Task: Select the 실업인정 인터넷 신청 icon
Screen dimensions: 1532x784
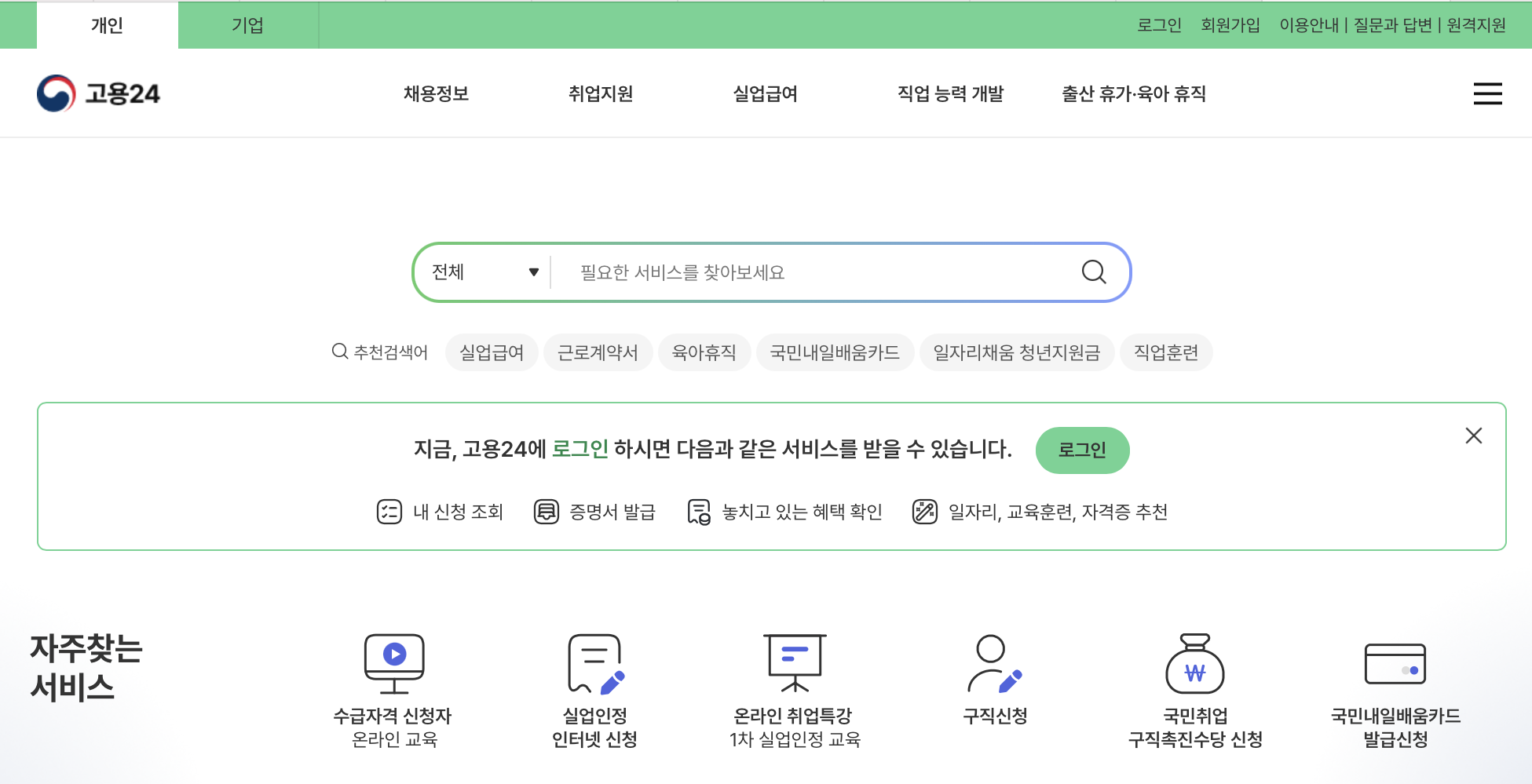Action: tap(594, 663)
